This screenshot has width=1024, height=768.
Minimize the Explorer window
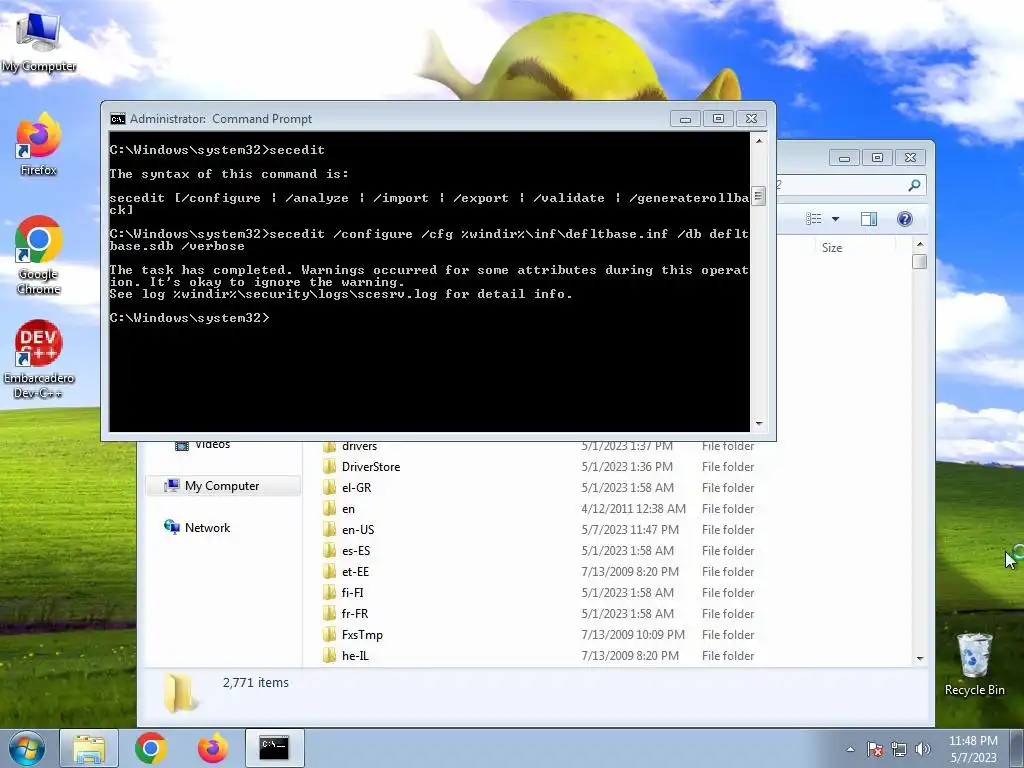(x=844, y=157)
